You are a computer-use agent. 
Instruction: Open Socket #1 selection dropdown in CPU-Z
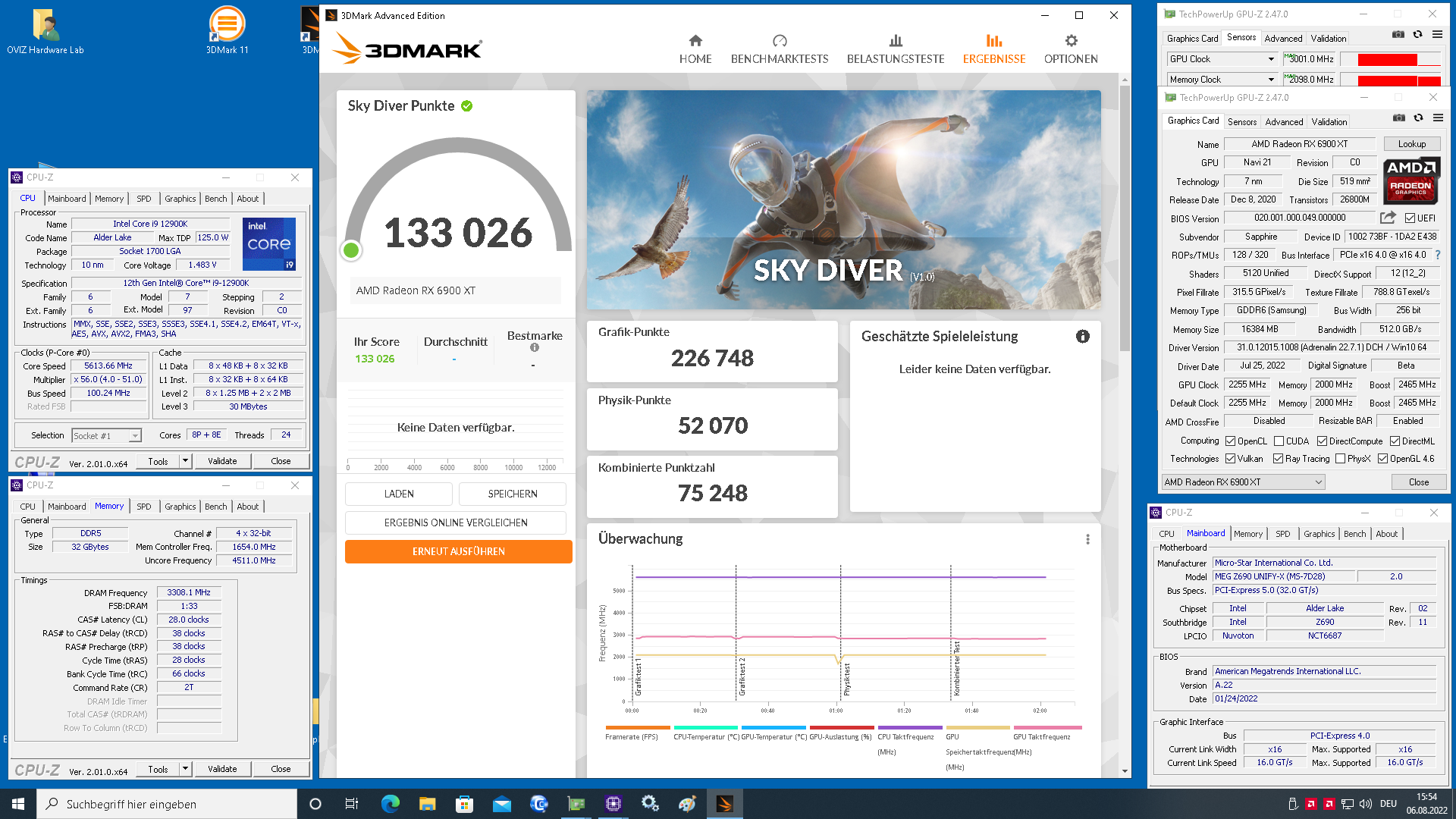click(106, 436)
